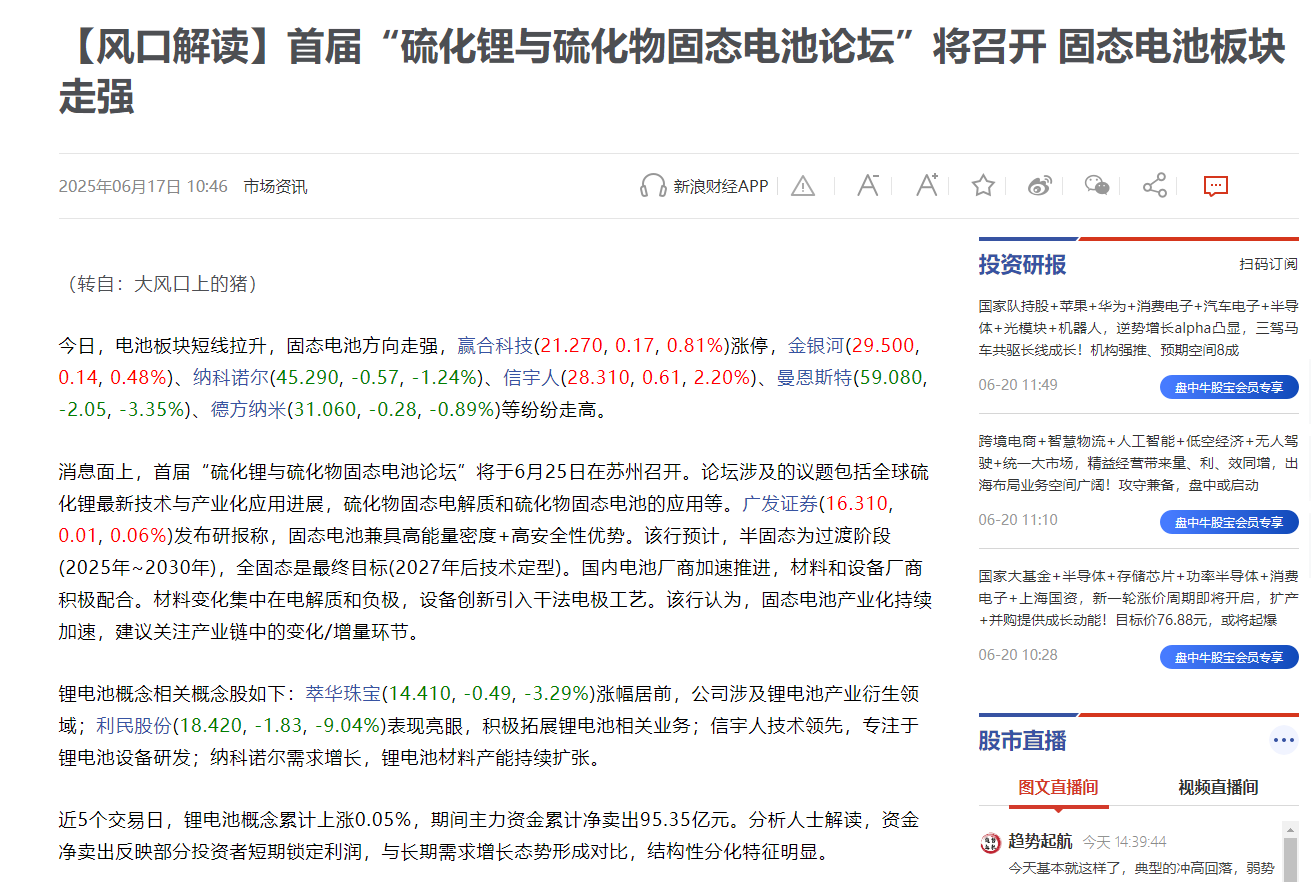Click timestamp 06-20 11:10
This screenshot has height=882, width=1311.
[1018, 520]
